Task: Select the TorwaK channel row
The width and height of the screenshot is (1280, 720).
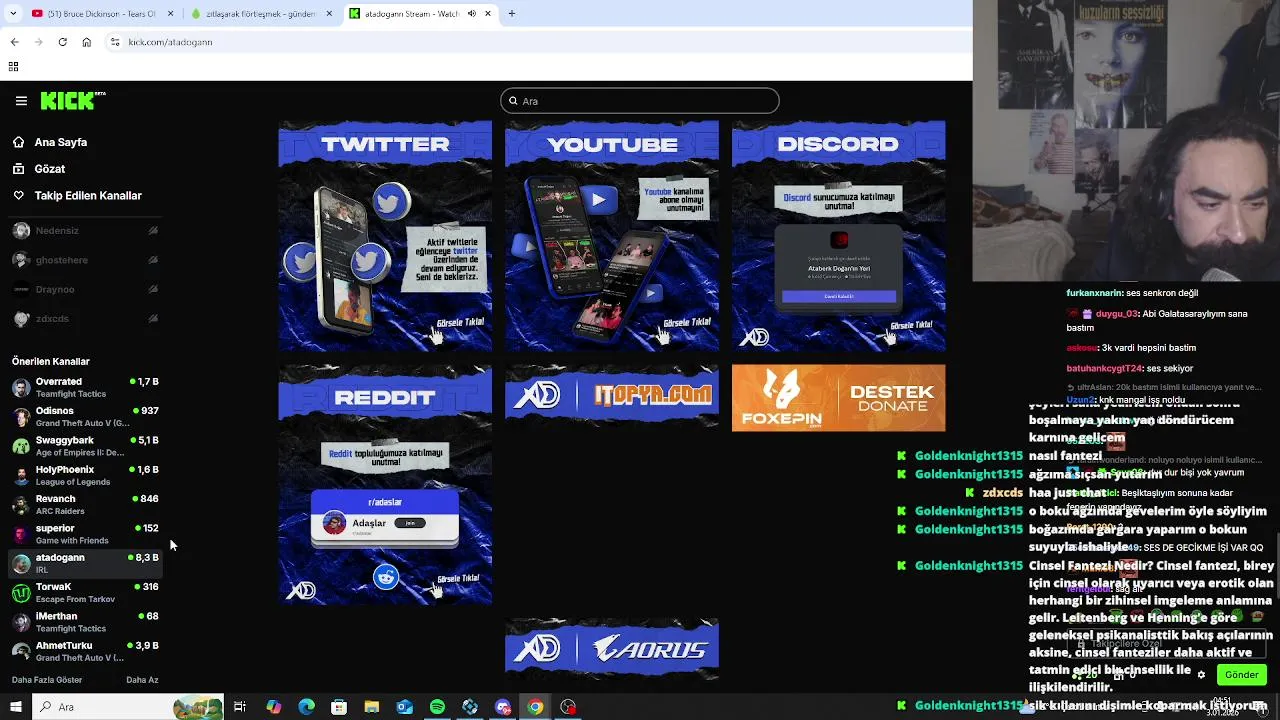Action: click(85, 593)
